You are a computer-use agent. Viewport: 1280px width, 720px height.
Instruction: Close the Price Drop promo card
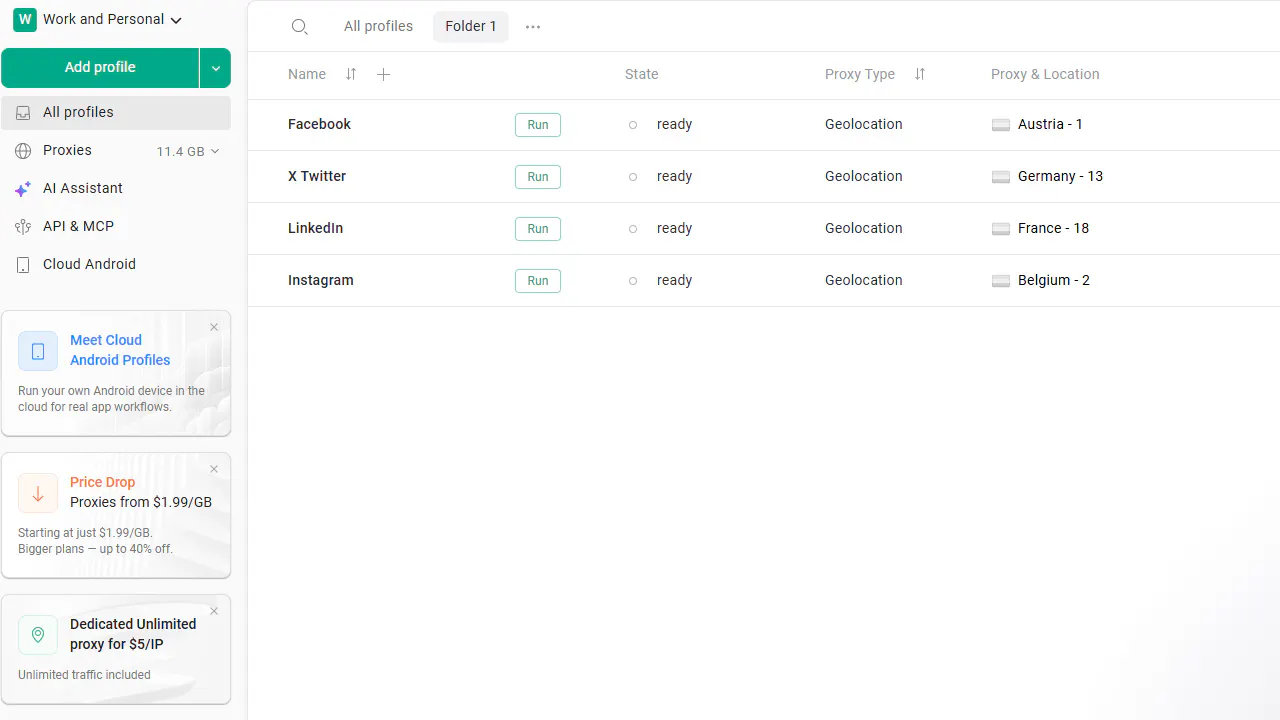tap(214, 469)
